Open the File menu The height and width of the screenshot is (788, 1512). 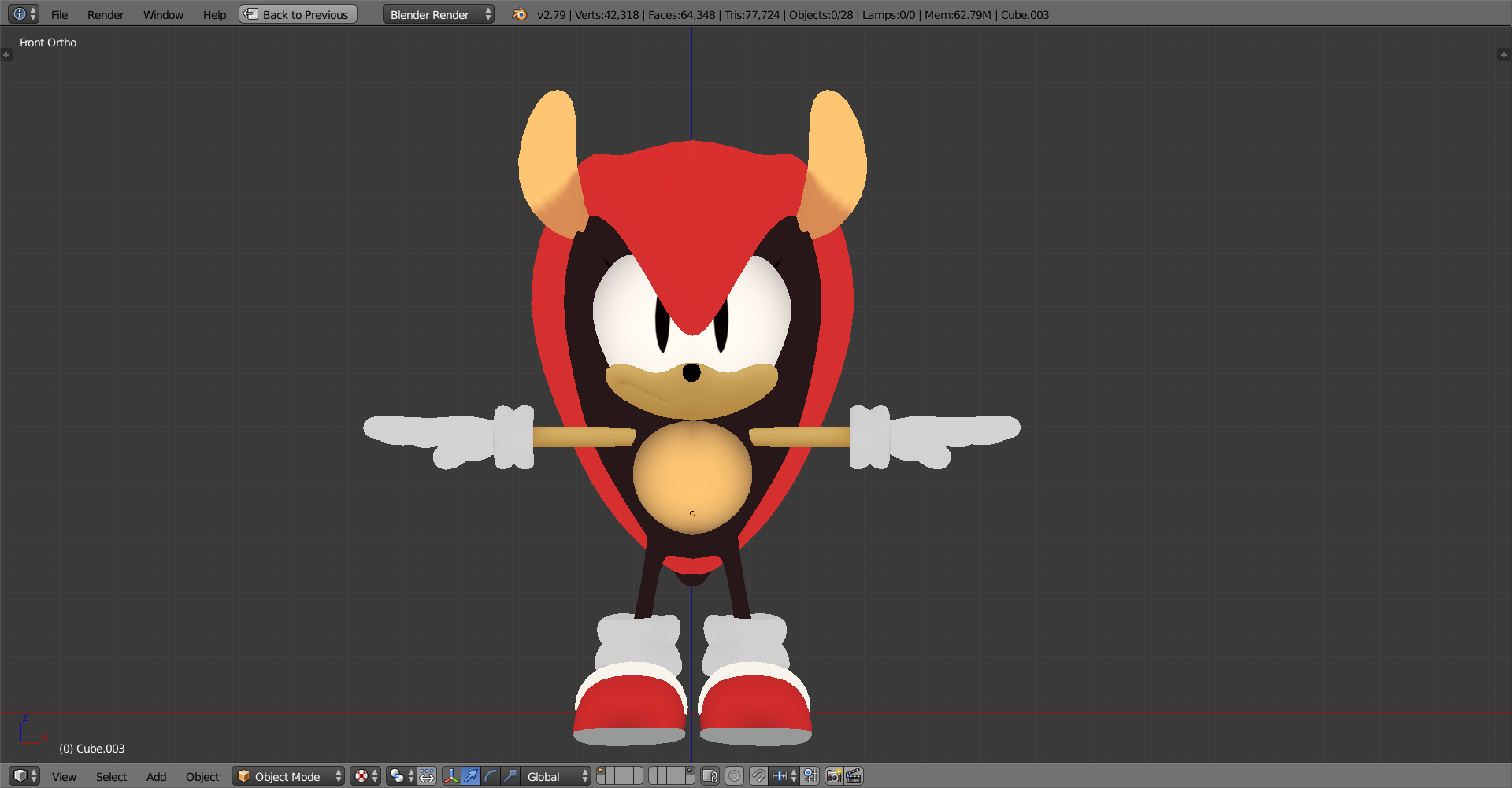(x=60, y=15)
